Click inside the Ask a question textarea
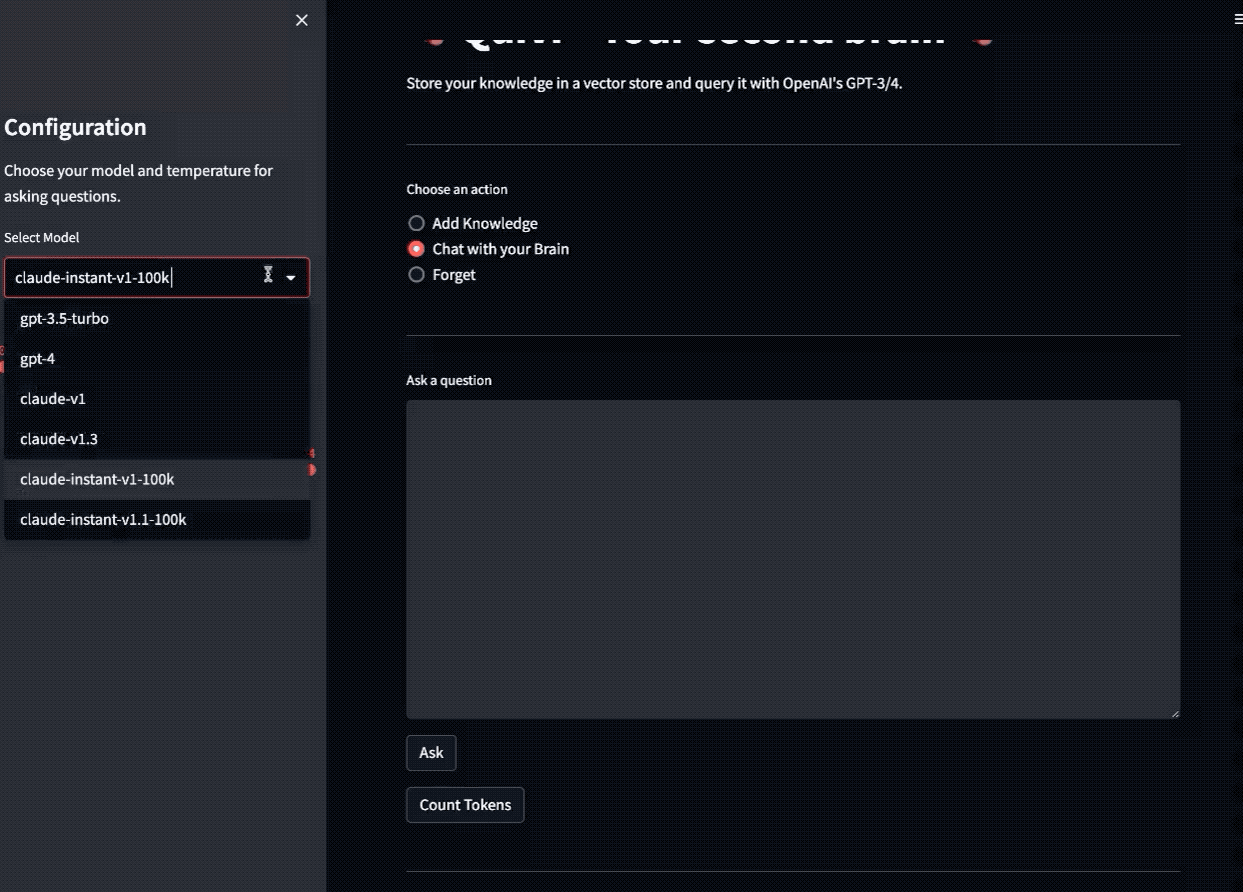 pos(792,558)
